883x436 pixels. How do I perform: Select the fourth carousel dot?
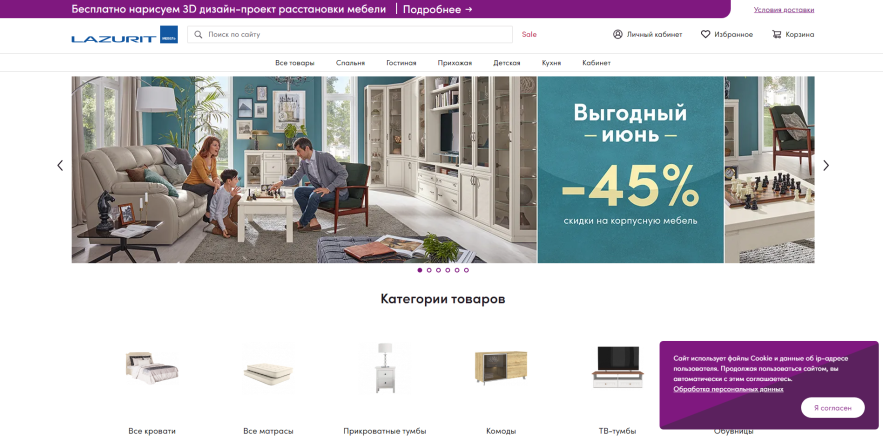point(448,270)
